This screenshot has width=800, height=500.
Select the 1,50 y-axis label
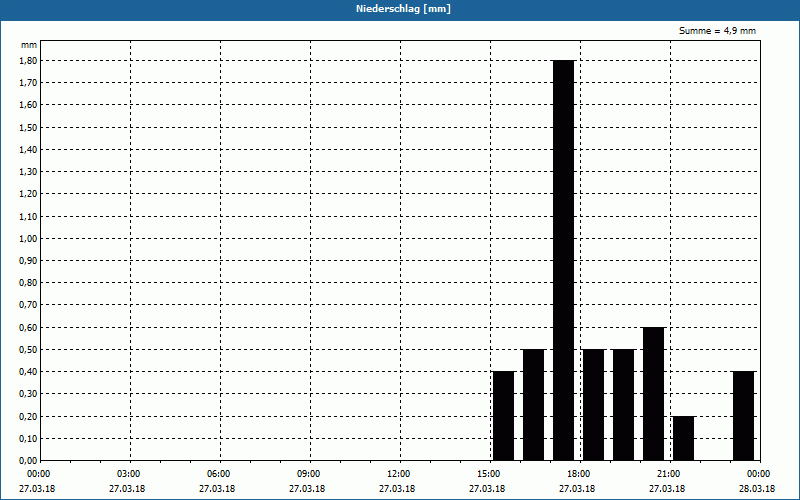(28, 128)
